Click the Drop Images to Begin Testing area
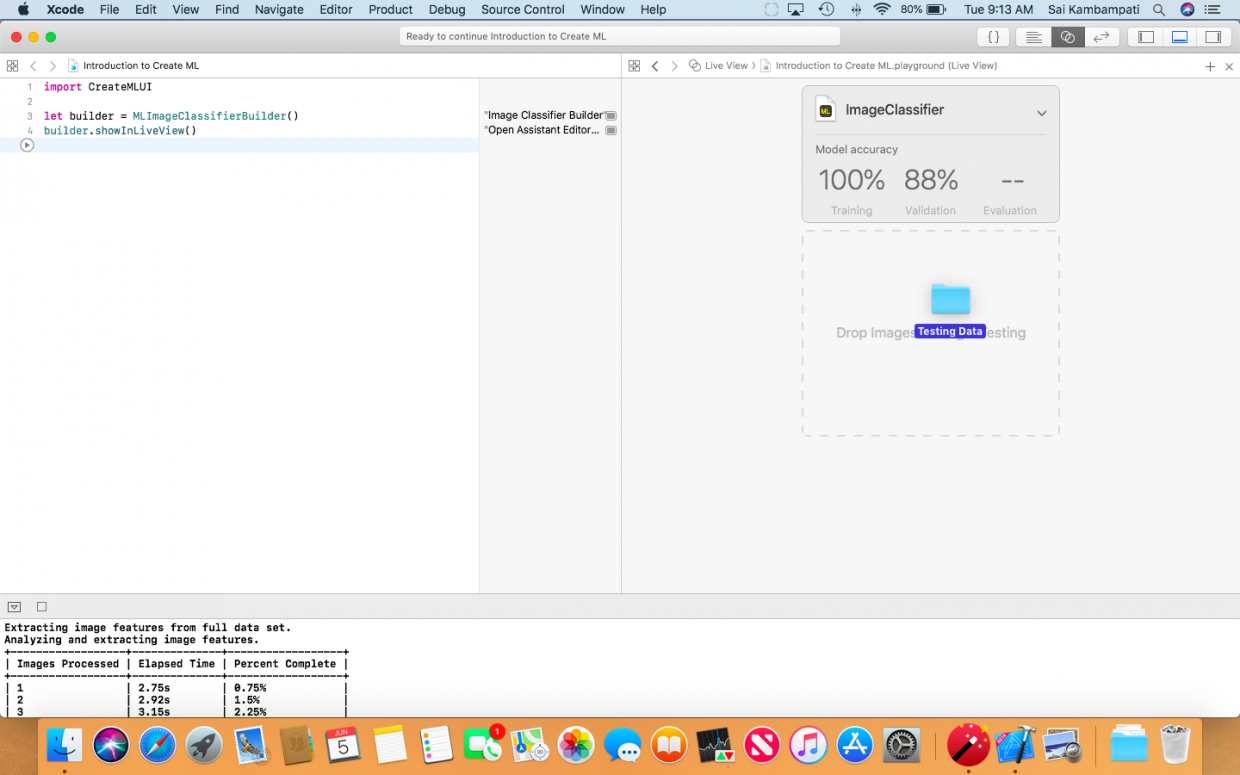 [x=930, y=380]
